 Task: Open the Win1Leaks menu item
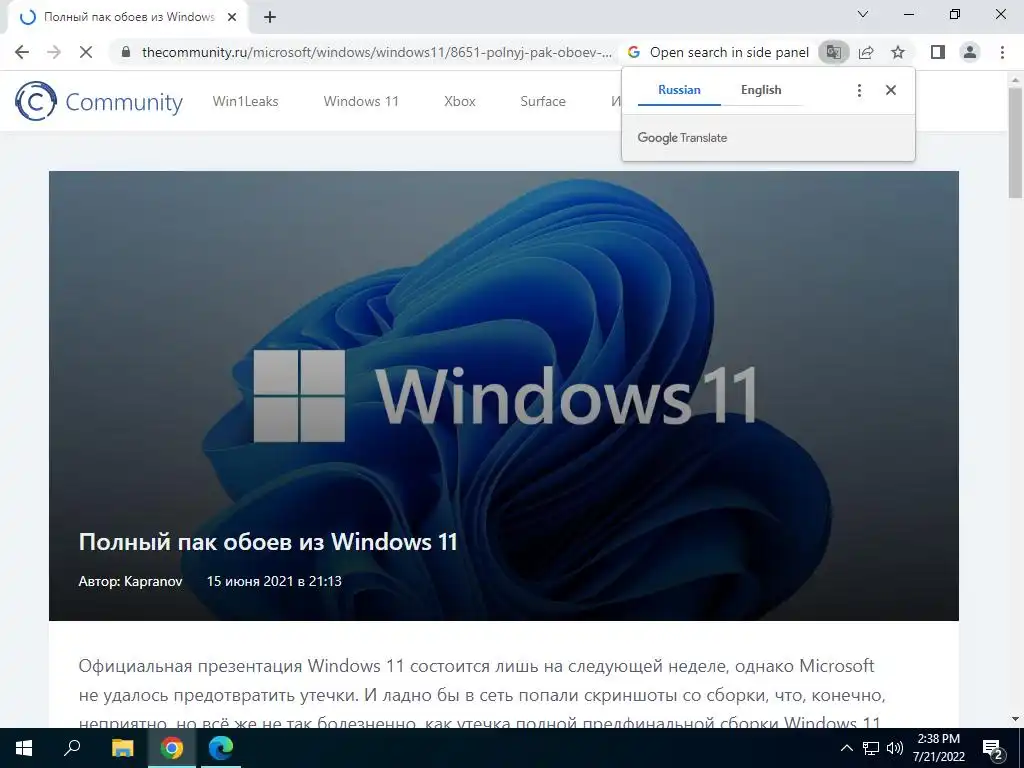click(246, 101)
